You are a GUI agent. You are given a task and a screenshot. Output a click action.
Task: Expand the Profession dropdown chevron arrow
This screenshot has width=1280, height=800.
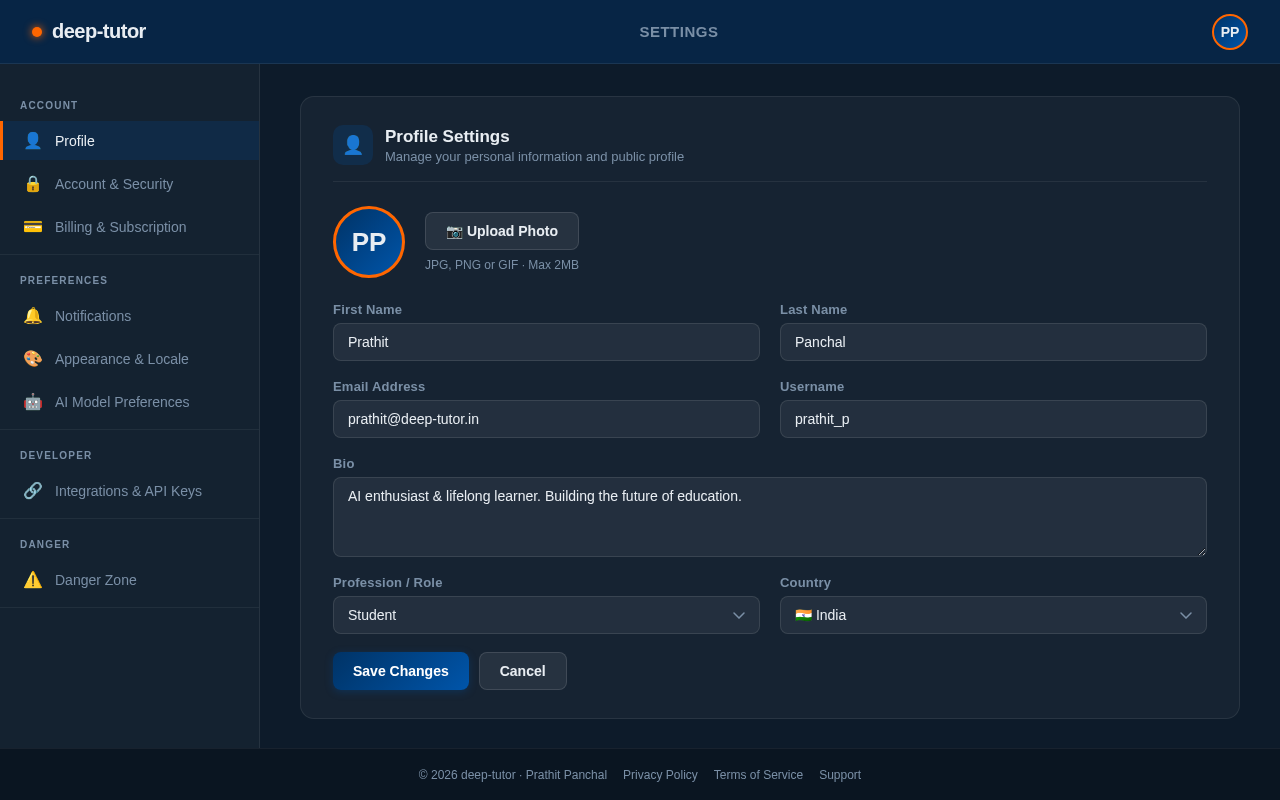(739, 615)
